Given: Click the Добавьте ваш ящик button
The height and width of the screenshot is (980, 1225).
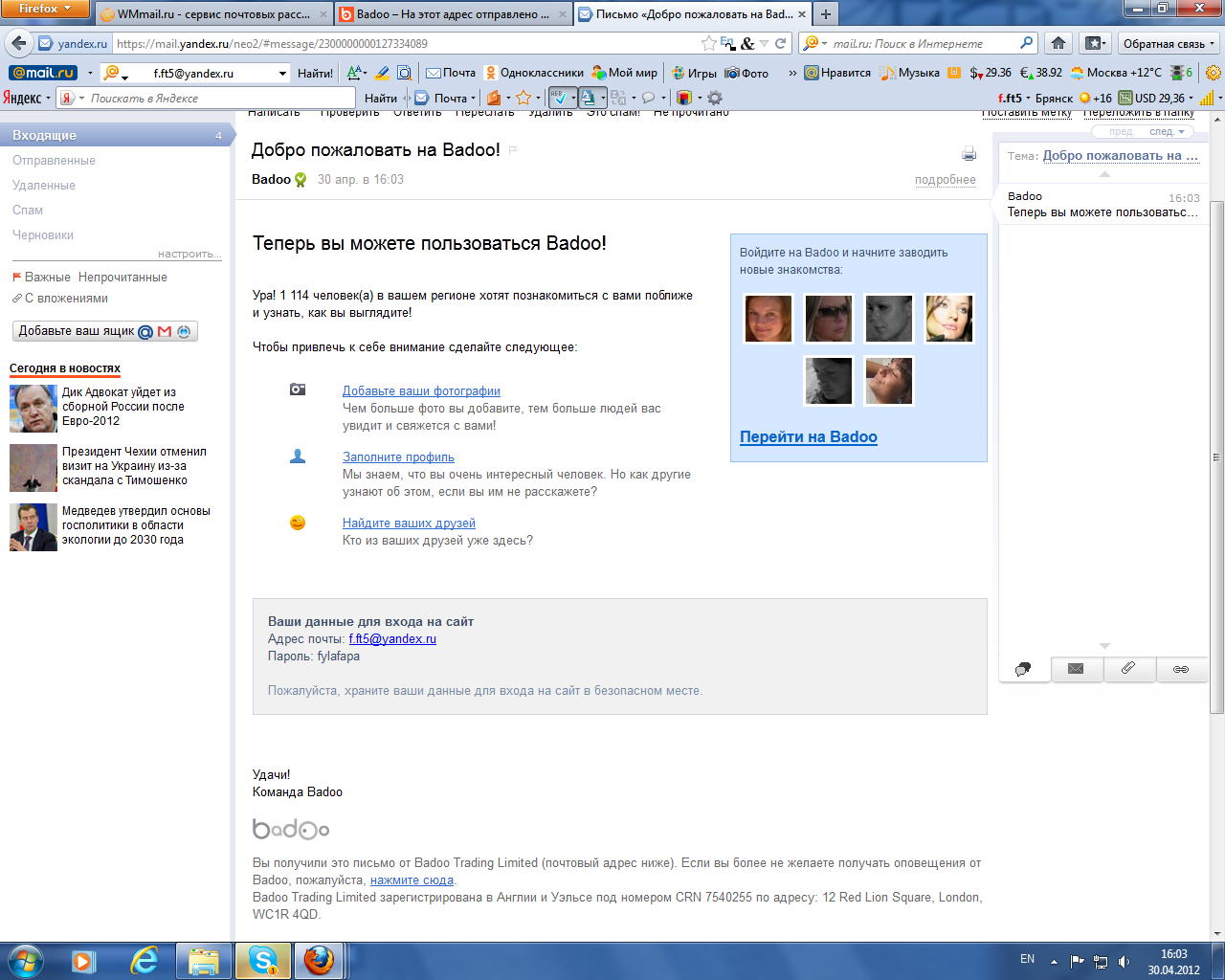Looking at the screenshot, I should 105,331.
